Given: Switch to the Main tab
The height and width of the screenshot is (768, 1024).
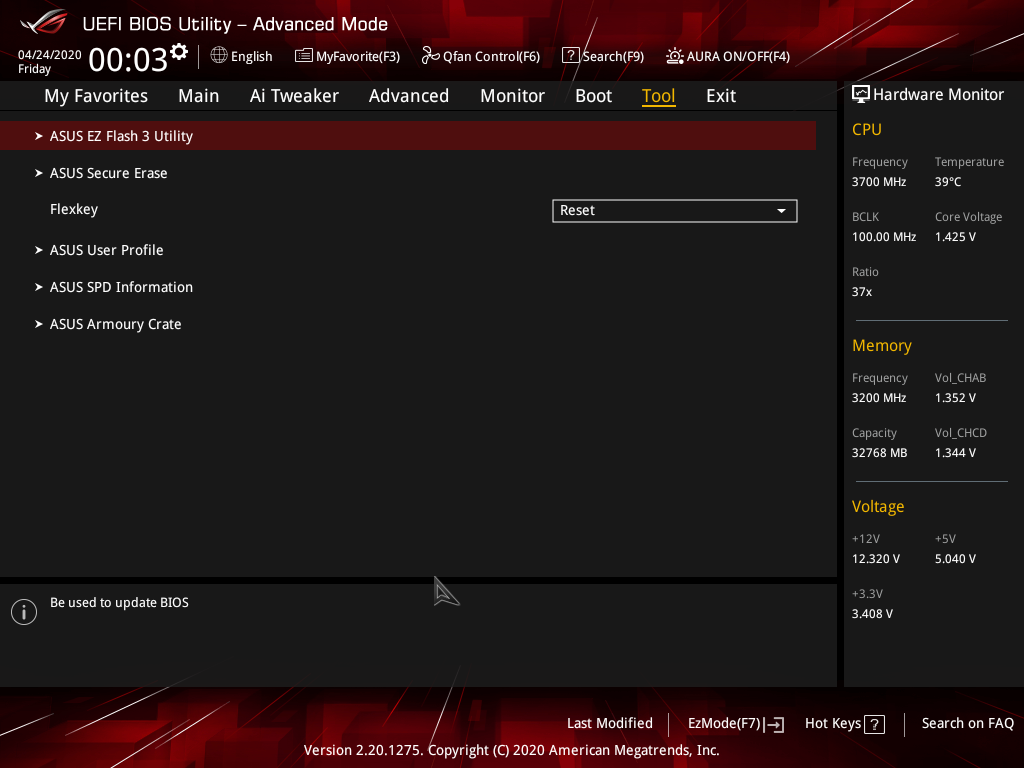Looking at the screenshot, I should [199, 96].
